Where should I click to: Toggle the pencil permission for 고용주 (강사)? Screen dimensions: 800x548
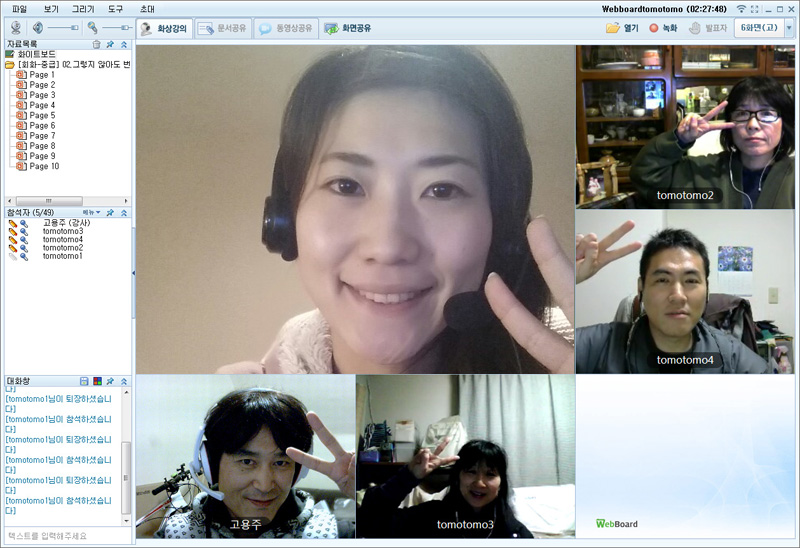pyautogui.click(x=12, y=223)
